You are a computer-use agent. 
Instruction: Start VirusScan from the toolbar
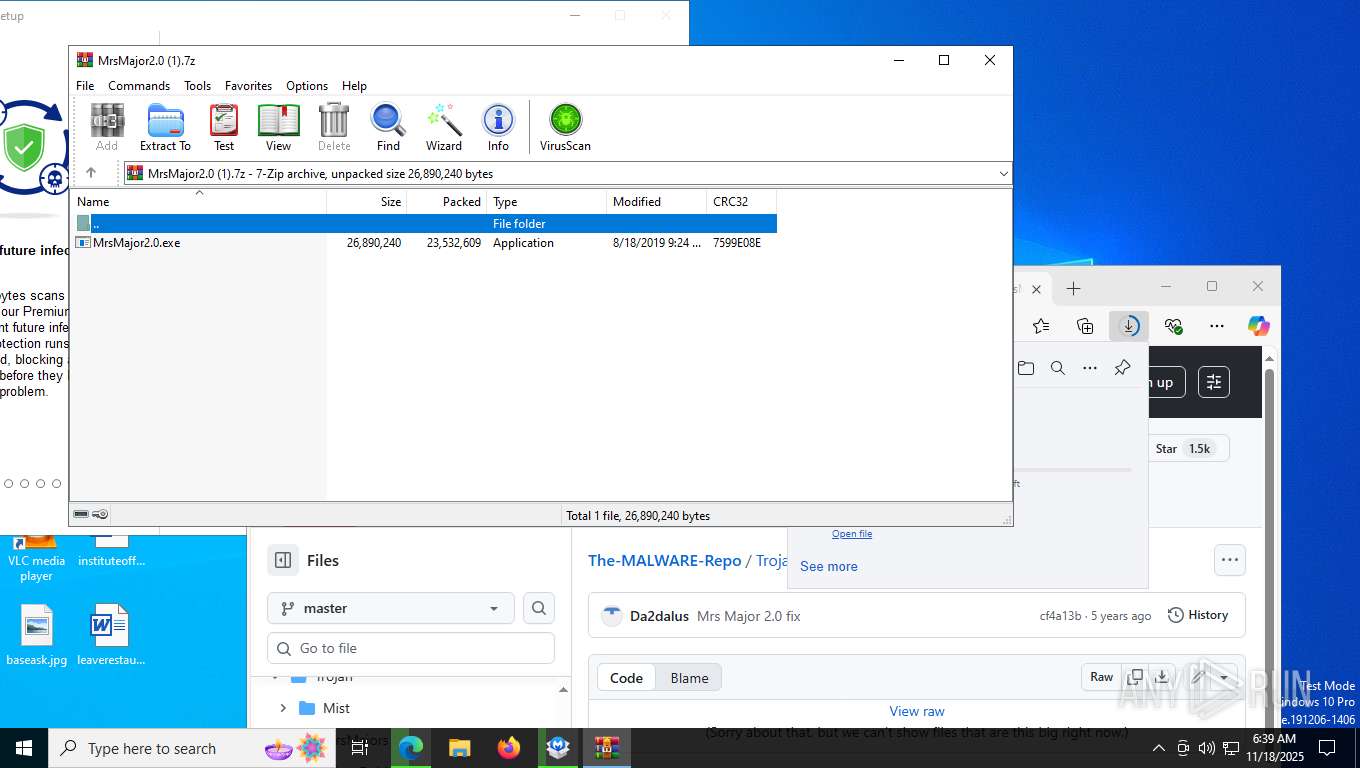565,127
